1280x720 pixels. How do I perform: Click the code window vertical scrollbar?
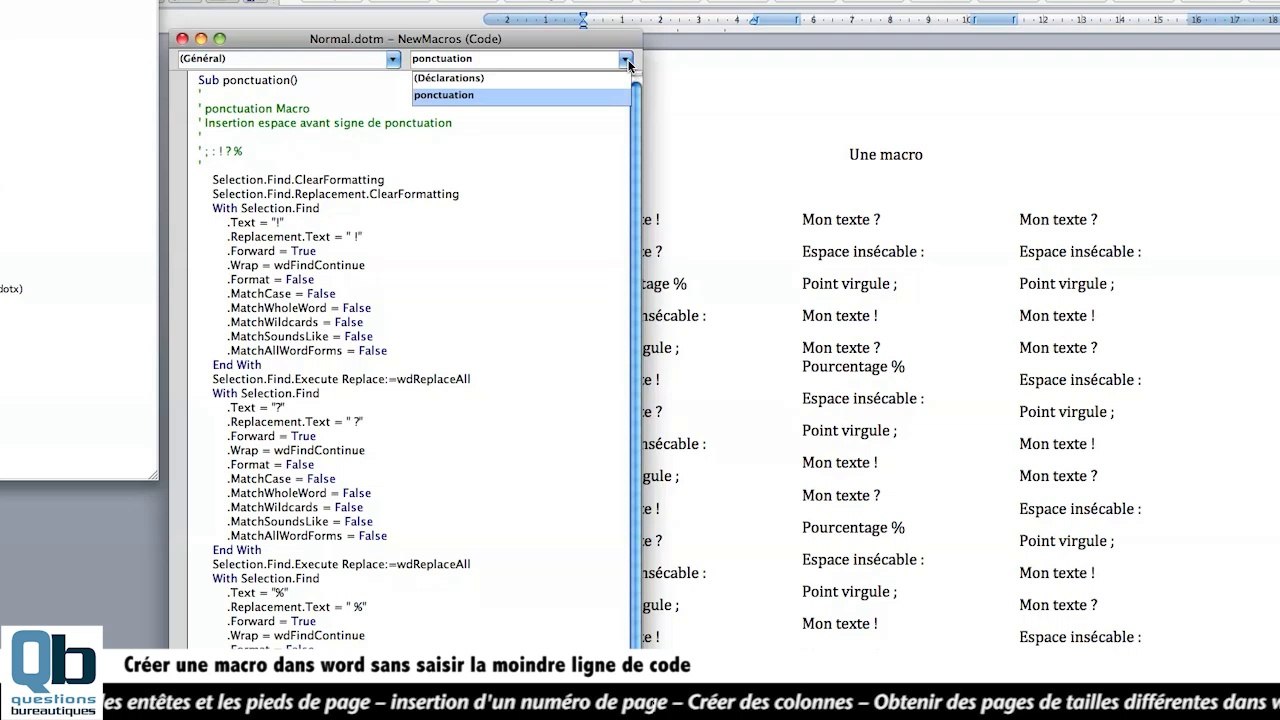[636, 360]
